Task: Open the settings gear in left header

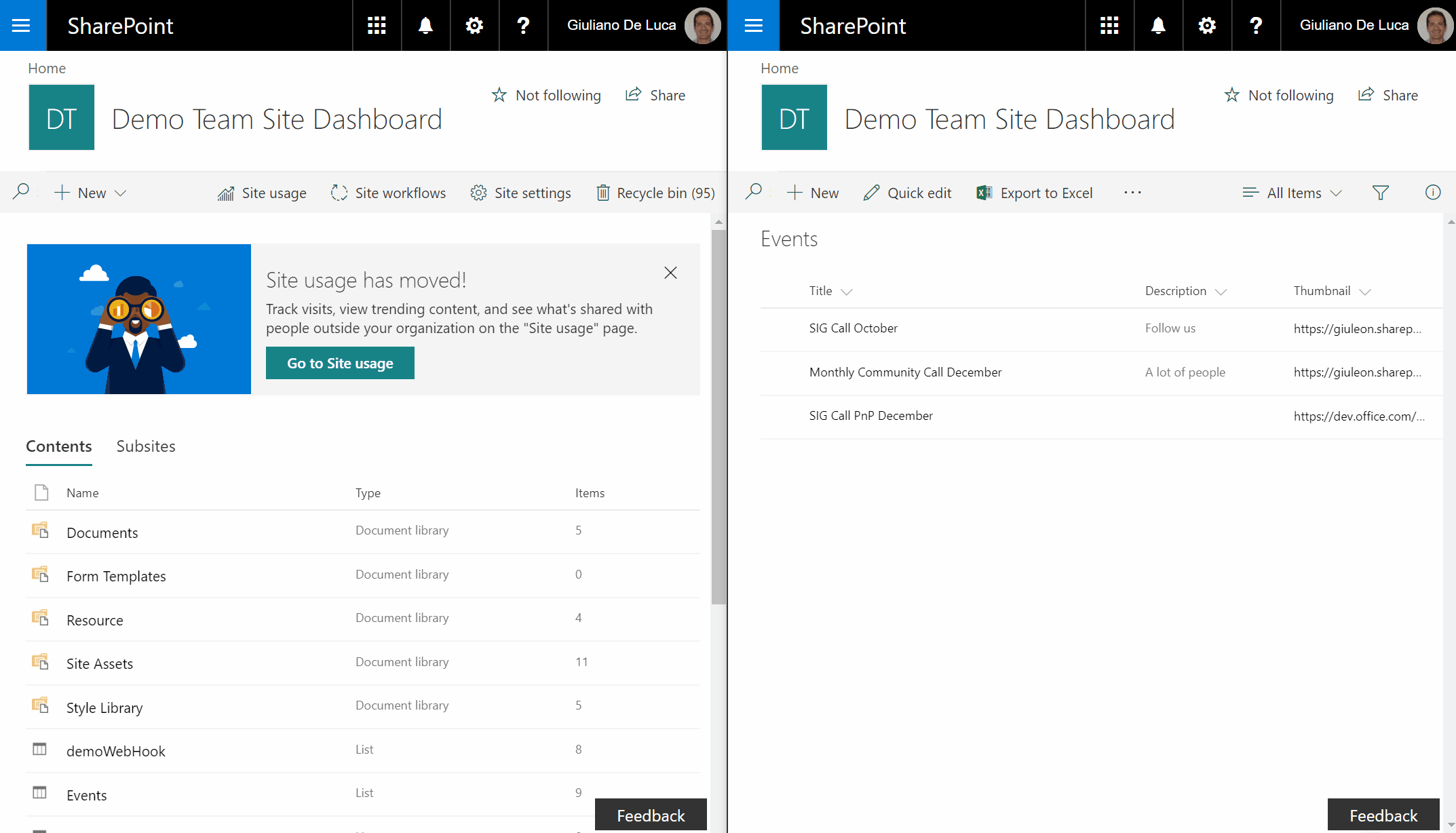Action: coord(474,26)
